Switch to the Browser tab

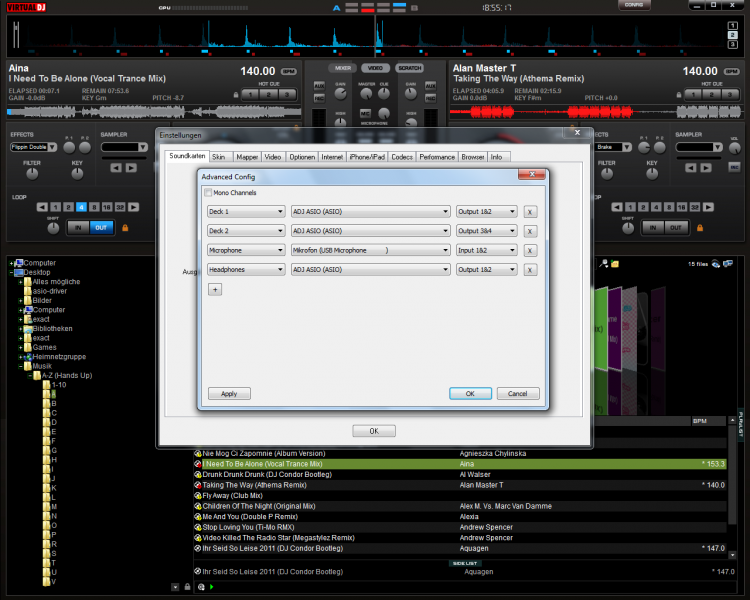[x=473, y=157]
